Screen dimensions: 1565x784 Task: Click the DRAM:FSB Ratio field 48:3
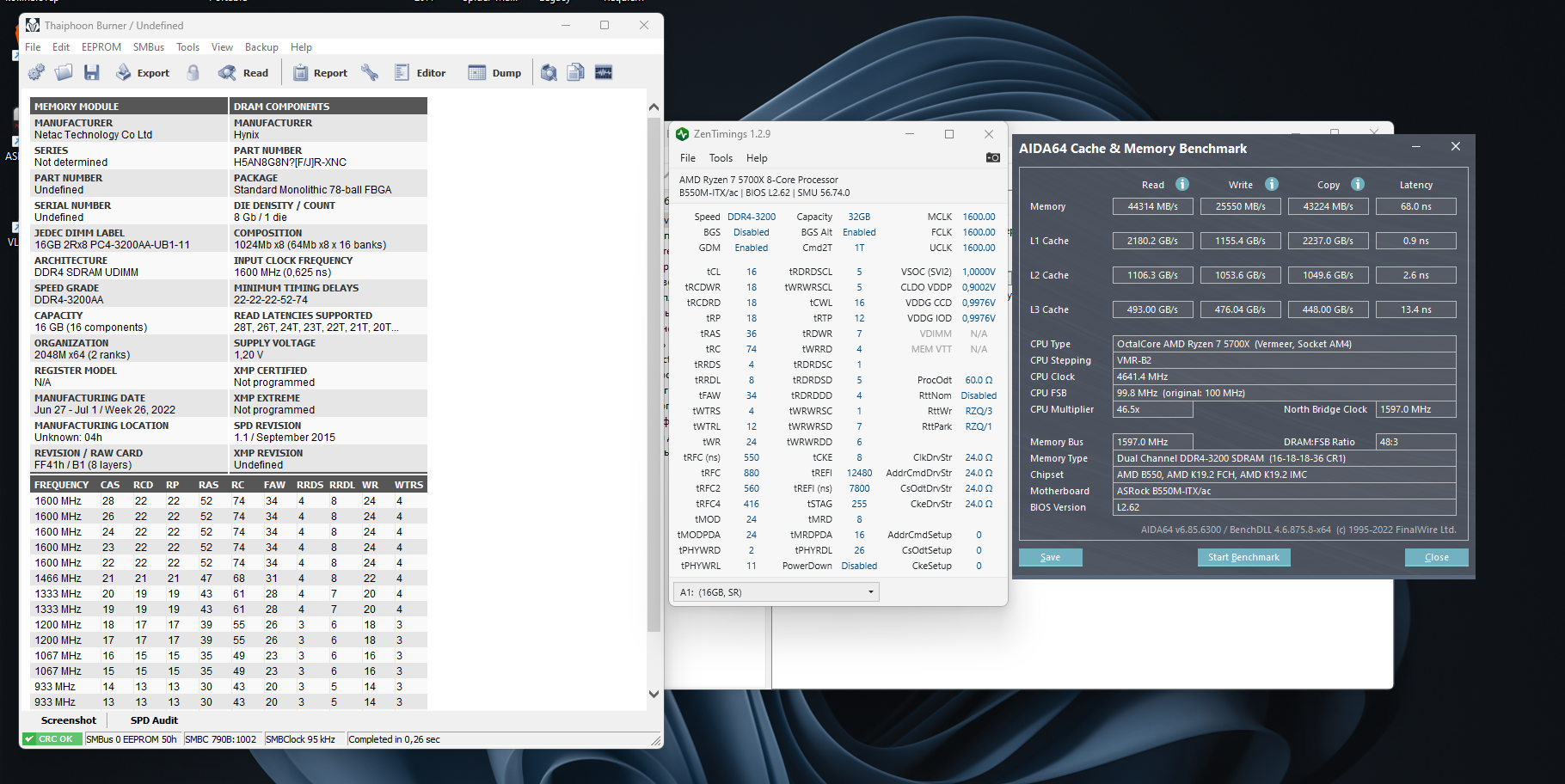tap(1416, 442)
